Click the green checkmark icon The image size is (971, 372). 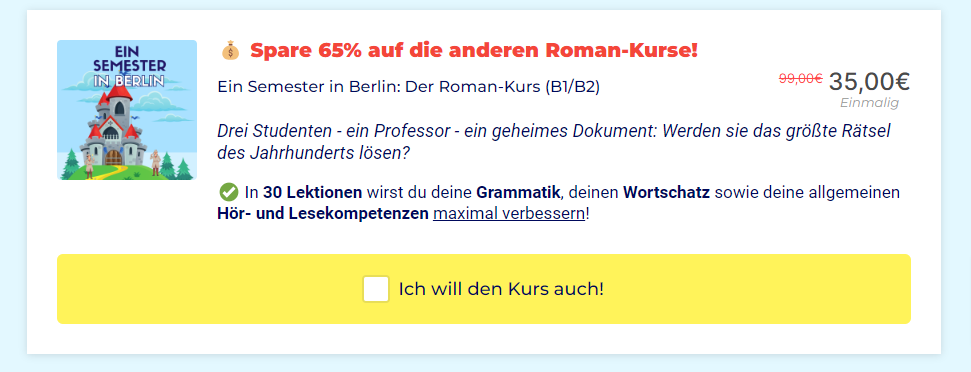(x=229, y=192)
